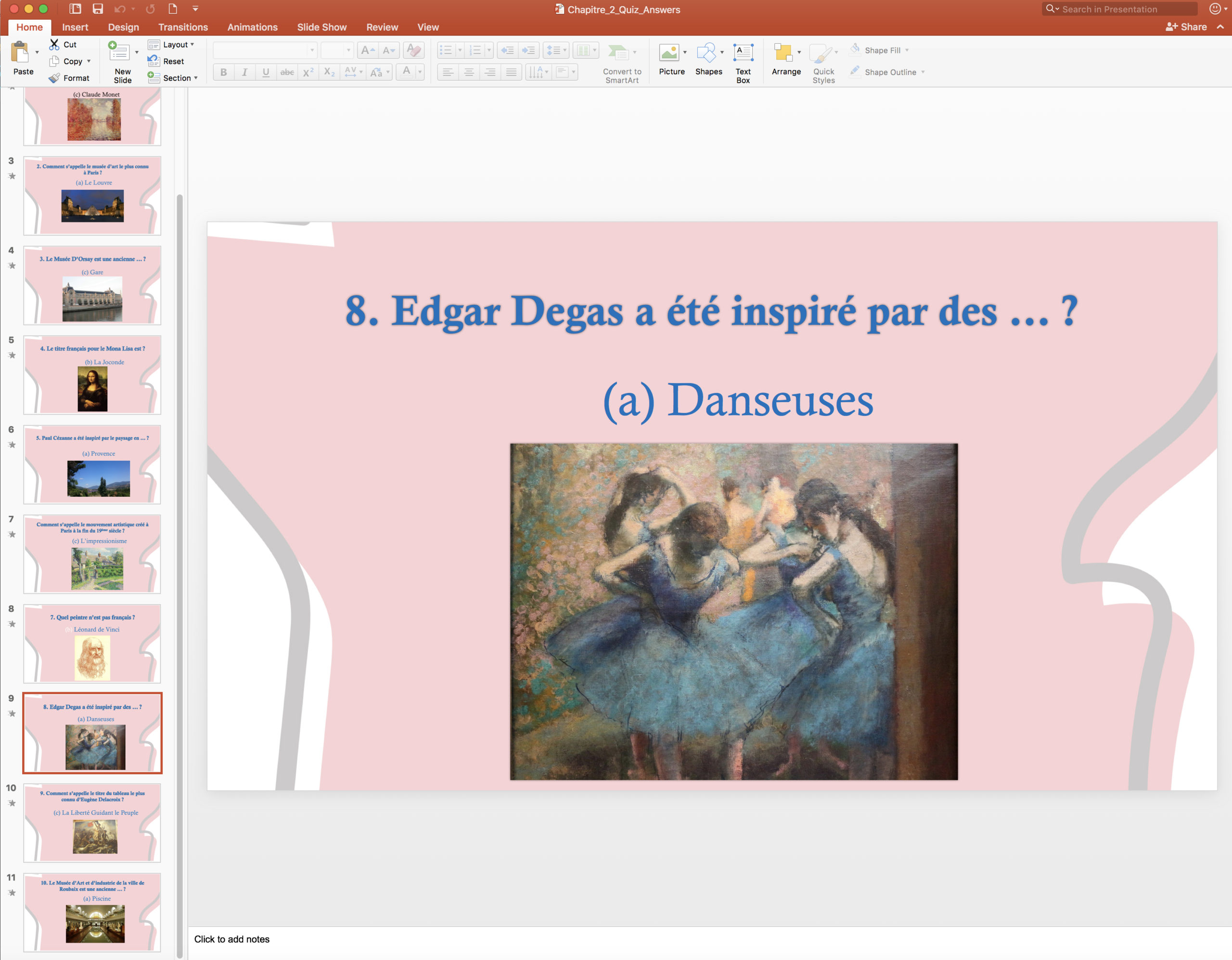Toggle justify text alignment

[511, 72]
